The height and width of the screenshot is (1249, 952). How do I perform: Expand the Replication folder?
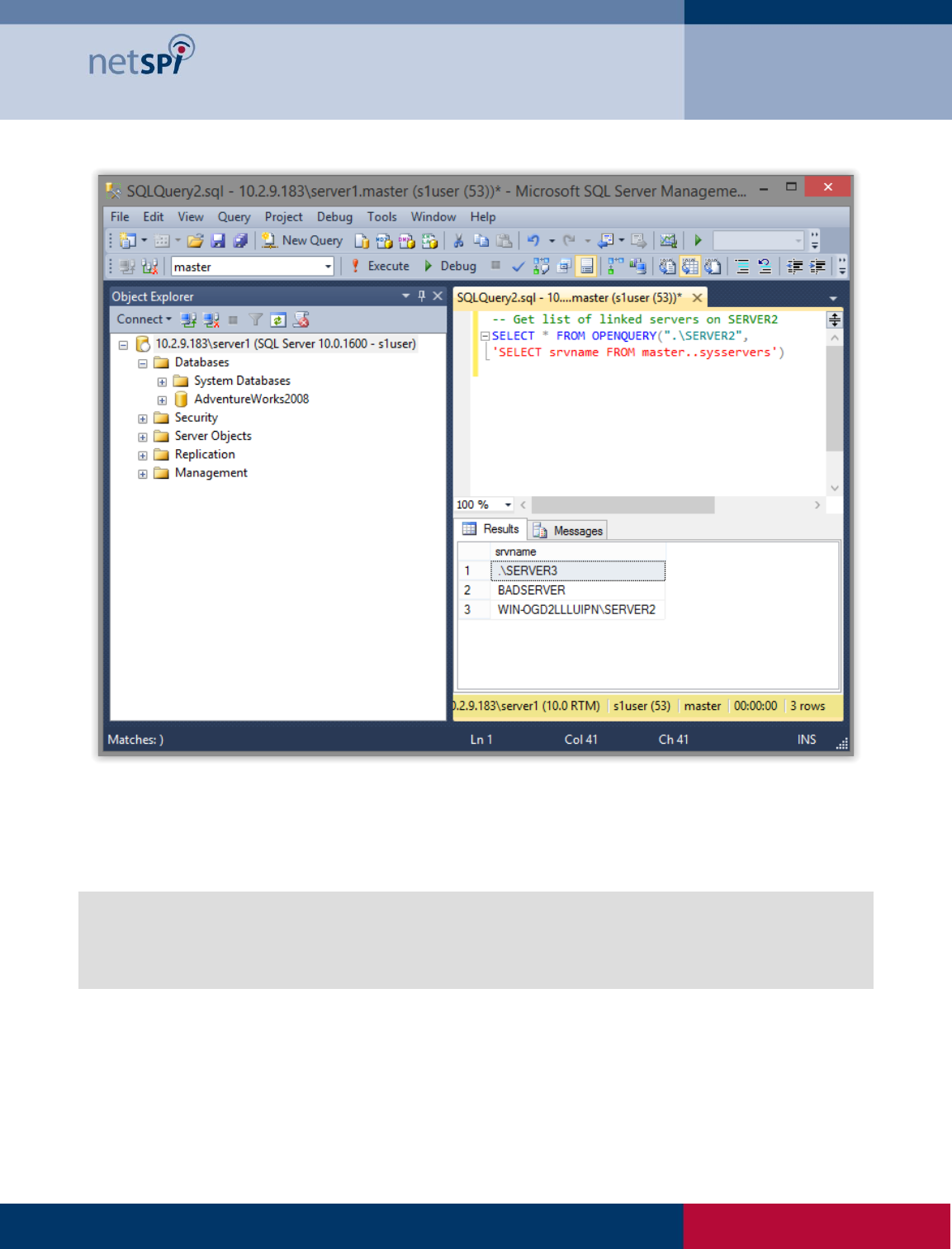142,456
